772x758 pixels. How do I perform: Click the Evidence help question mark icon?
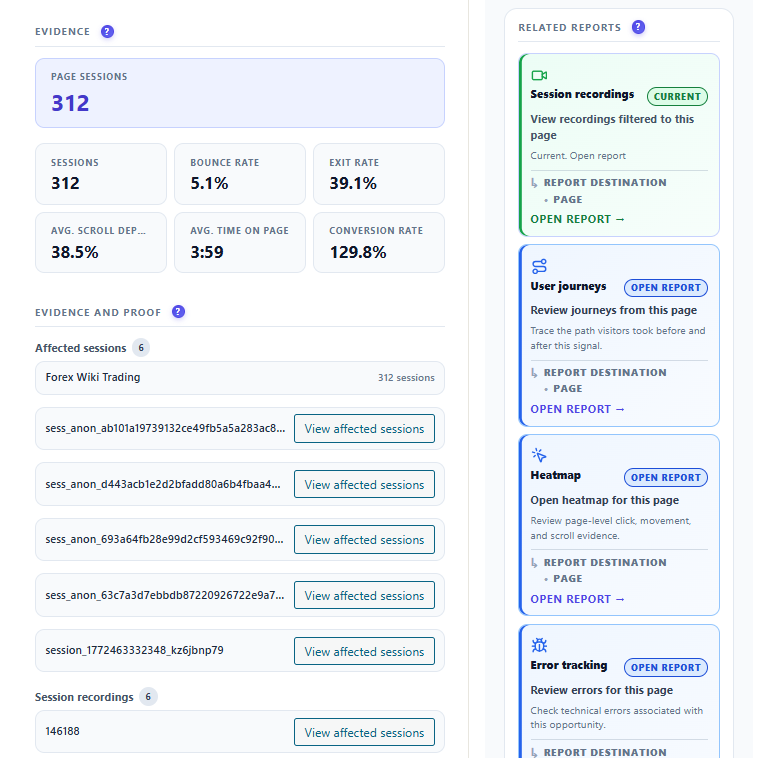pos(107,32)
